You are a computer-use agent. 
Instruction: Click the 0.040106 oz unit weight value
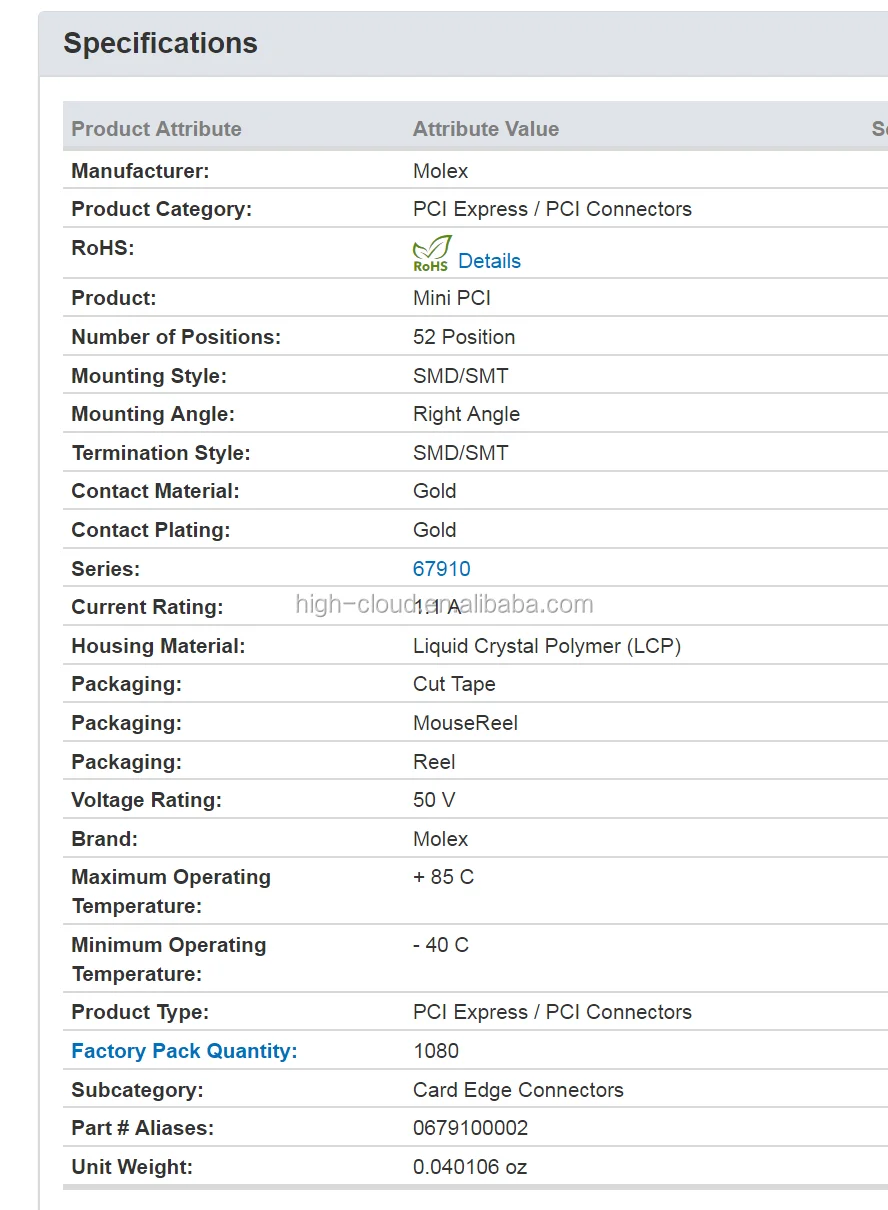[469, 1167]
